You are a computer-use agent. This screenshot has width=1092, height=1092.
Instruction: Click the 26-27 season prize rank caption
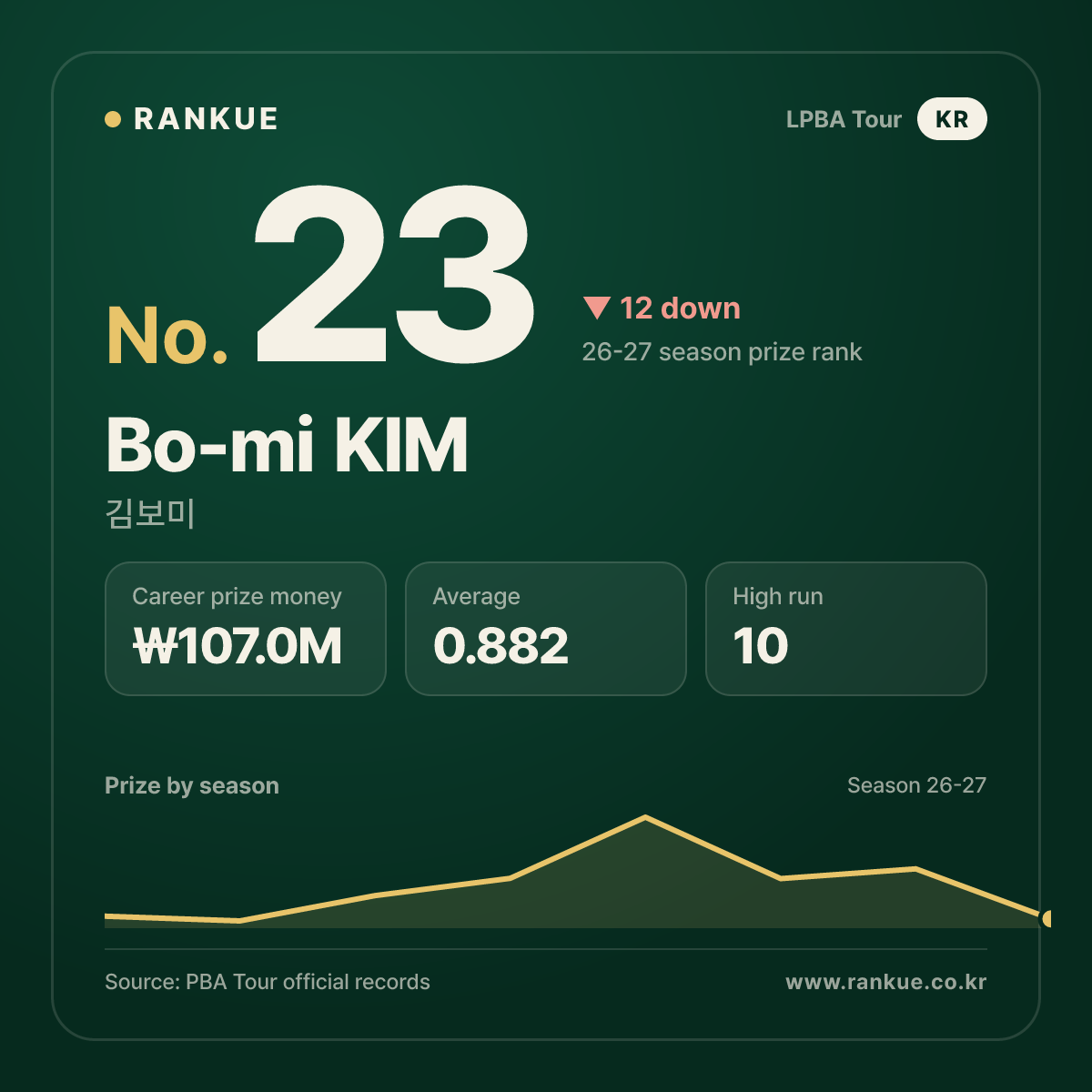pyautogui.click(x=722, y=352)
